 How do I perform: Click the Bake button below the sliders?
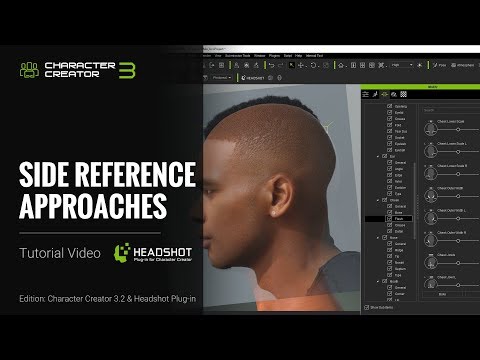coord(443,294)
